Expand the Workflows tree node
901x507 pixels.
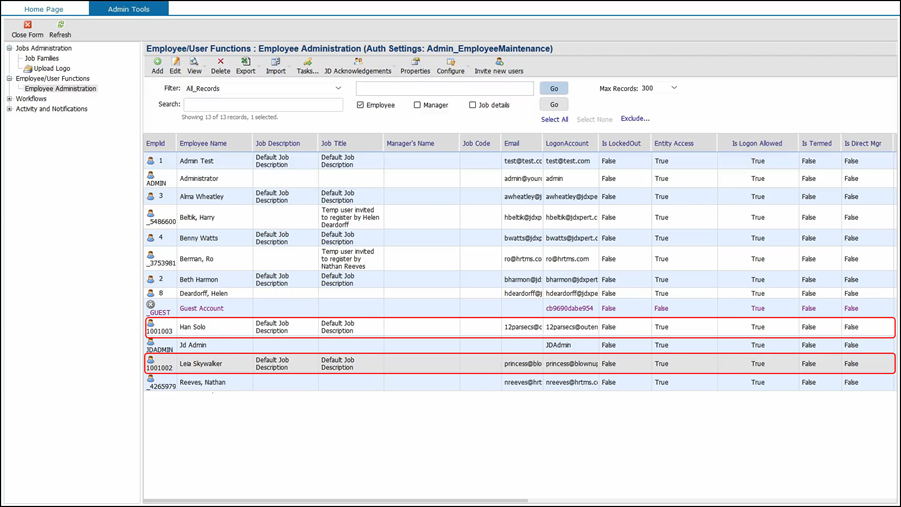pyautogui.click(x=10, y=99)
